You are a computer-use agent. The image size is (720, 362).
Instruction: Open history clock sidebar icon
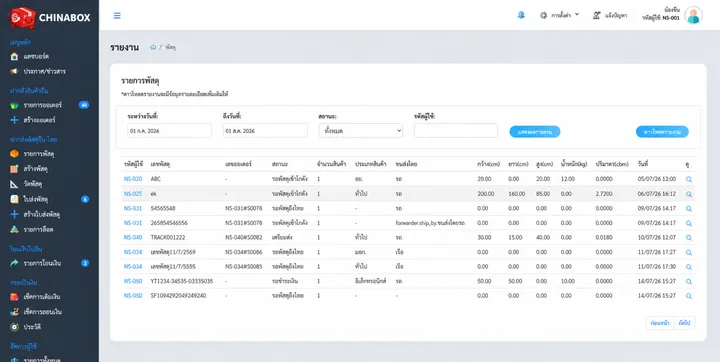(x=14, y=327)
